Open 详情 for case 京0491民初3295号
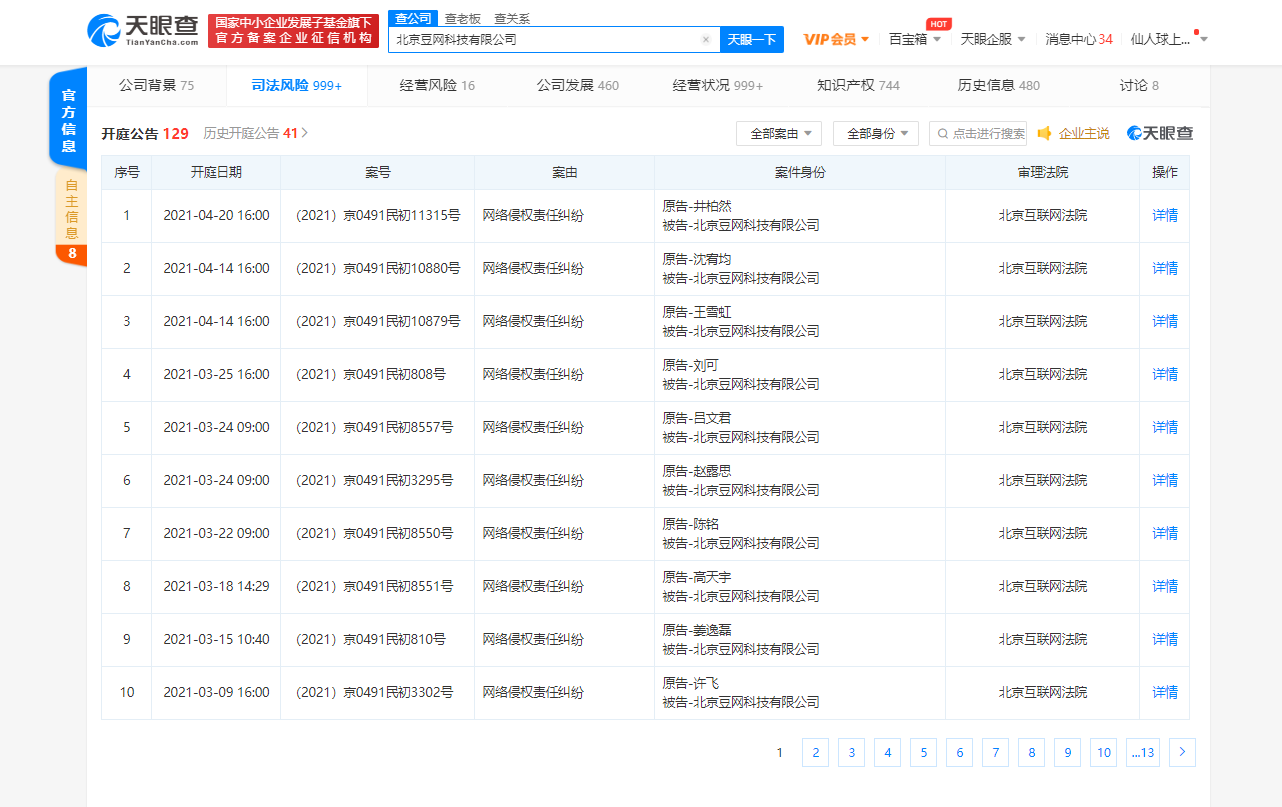The width and height of the screenshot is (1282, 807). click(1164, 480)
